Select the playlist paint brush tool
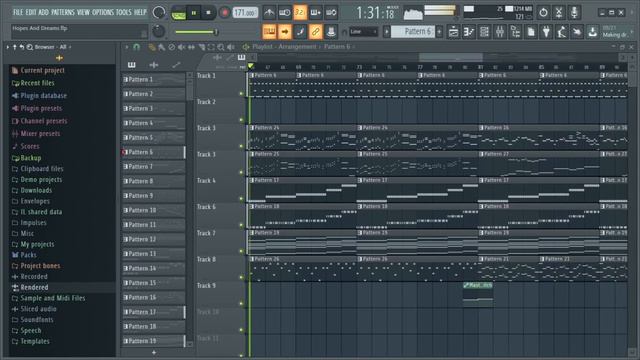 click(x=162, y=47)
